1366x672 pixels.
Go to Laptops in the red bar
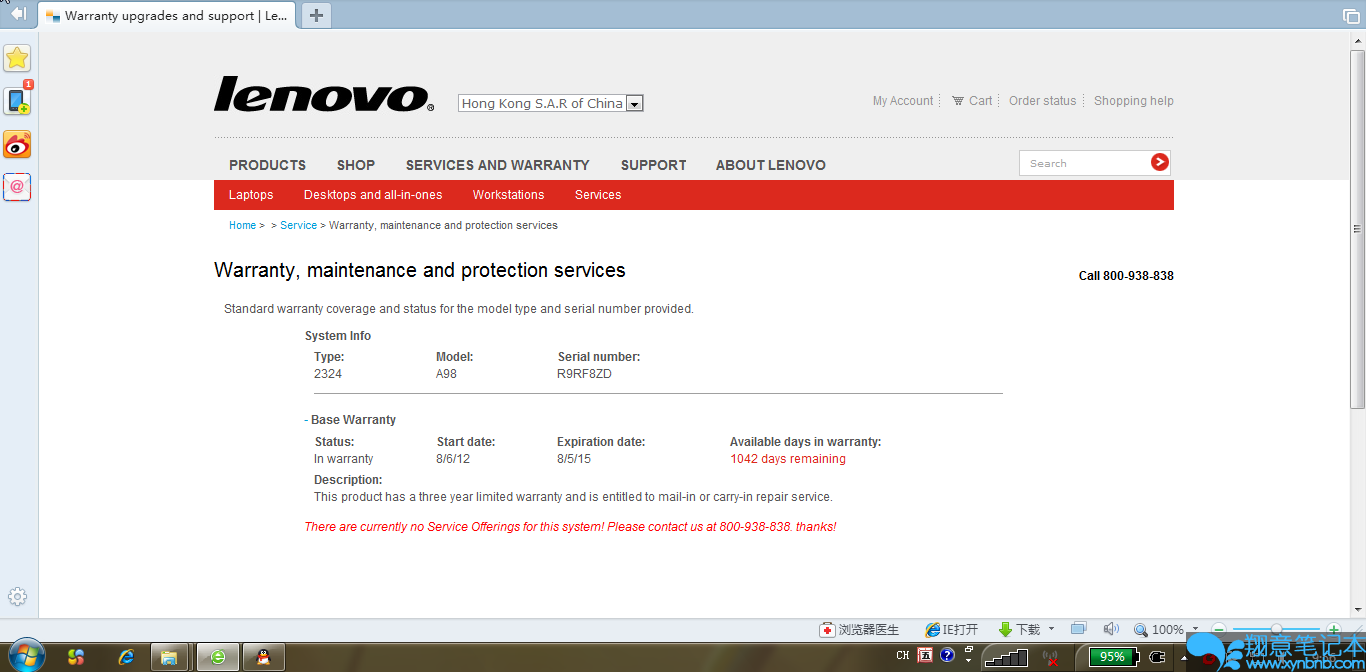[251, 195]
